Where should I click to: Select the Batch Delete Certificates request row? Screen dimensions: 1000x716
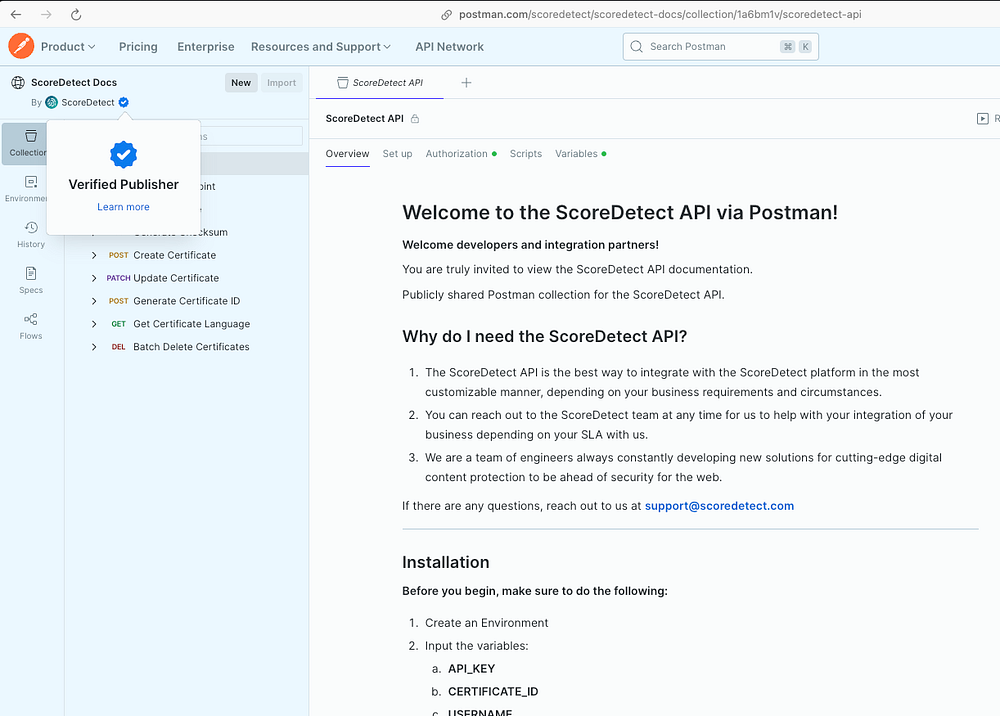(x=186, y=347)
